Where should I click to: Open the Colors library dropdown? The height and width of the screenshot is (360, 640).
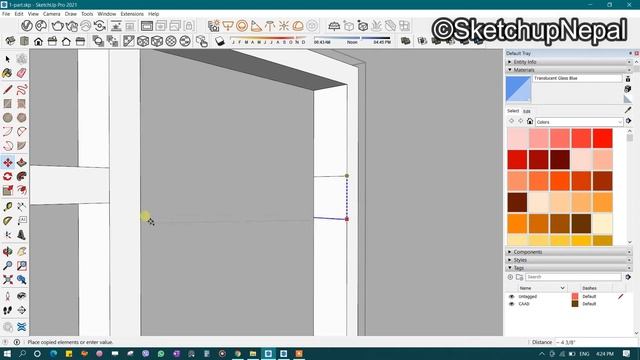(579, 122)
